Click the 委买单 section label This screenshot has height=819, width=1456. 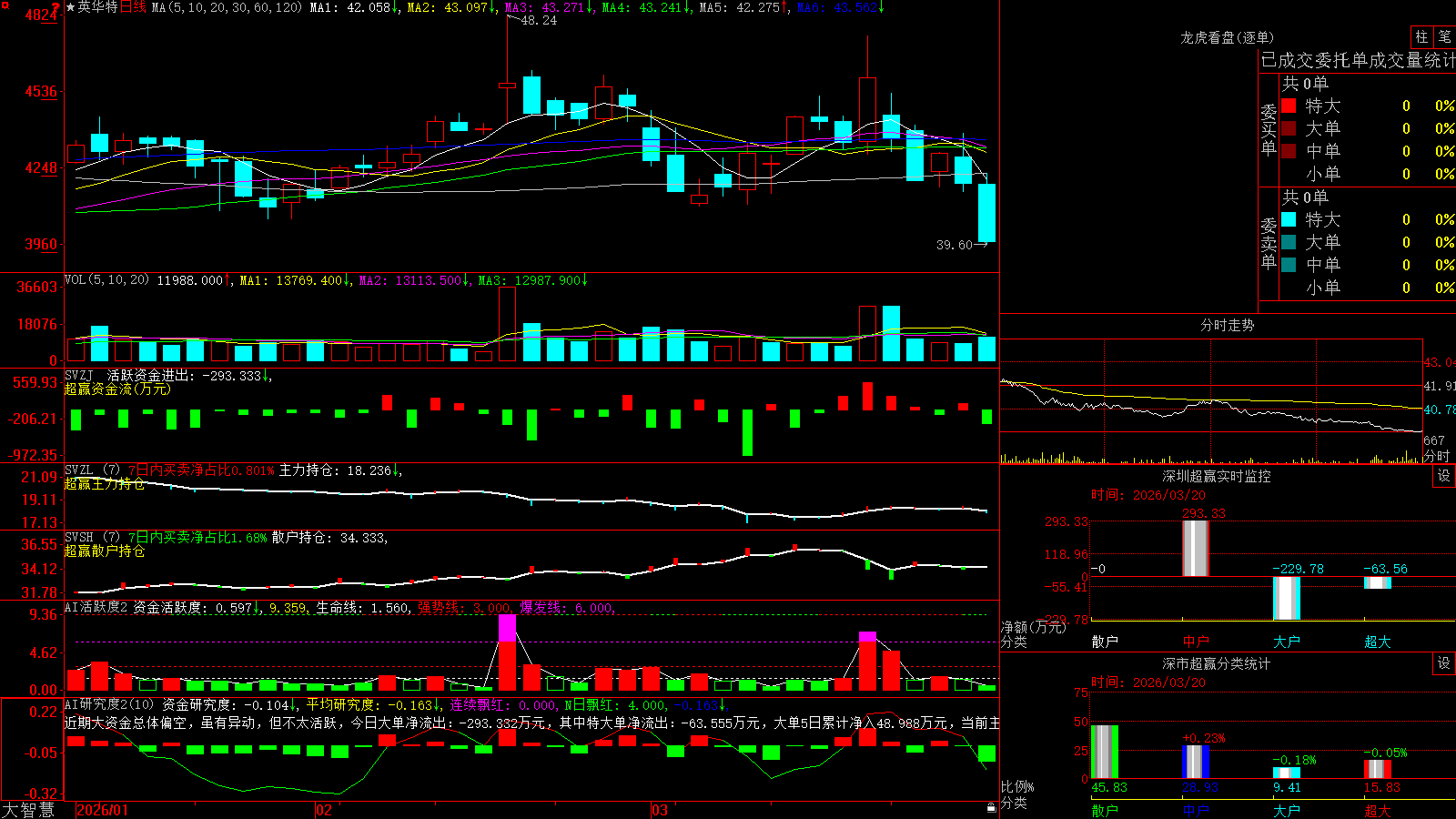(x=1269, y=130)
